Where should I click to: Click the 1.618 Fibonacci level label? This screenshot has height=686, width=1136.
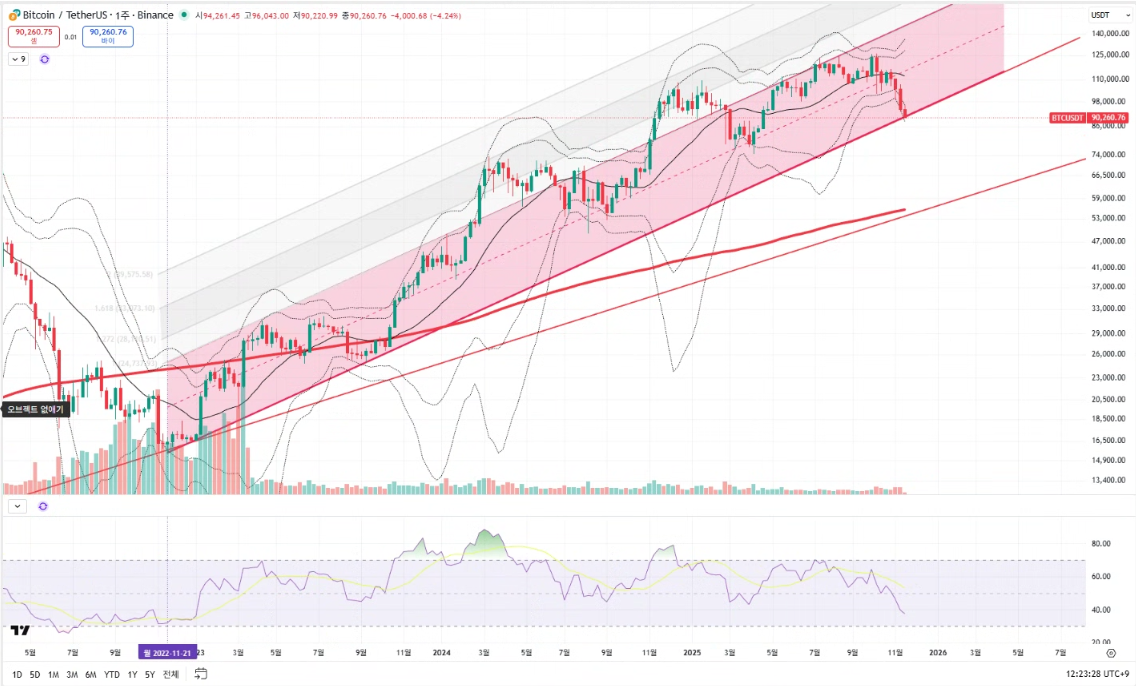(x=125, y=309)
